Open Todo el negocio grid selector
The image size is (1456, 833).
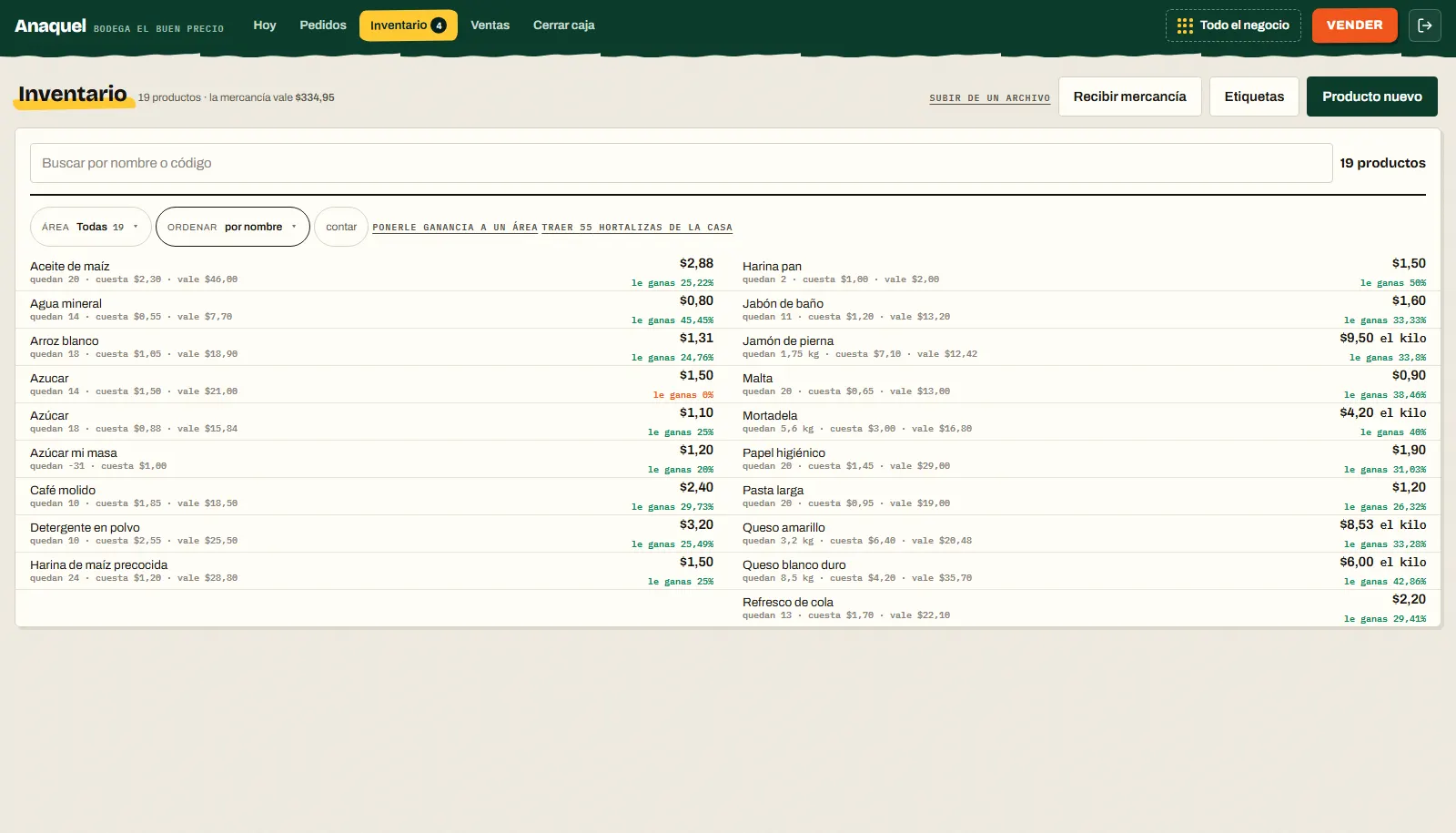click(1233, 25)
